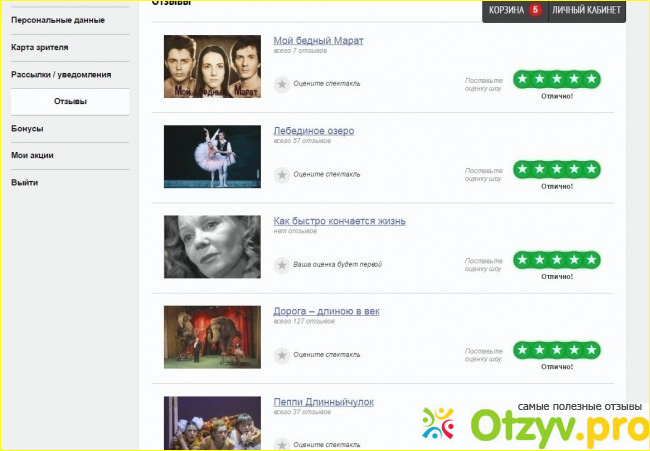Rate Дорога – длиною в век show fourth star

574,350
